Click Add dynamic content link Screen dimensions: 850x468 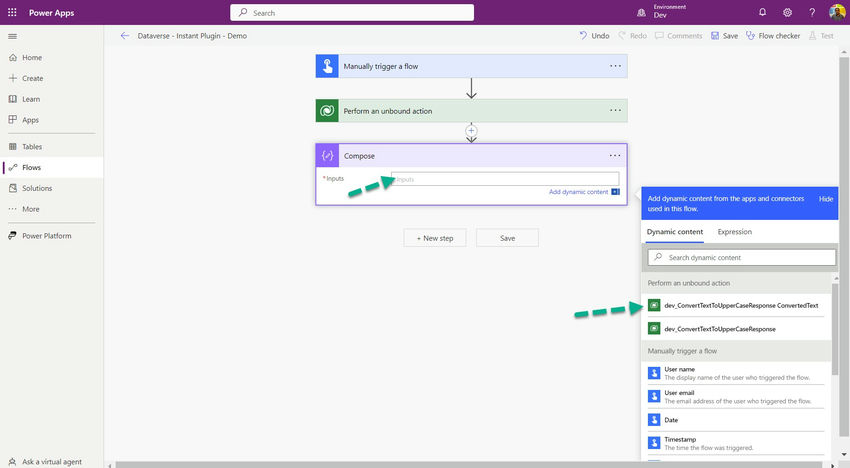coord(578,192)
